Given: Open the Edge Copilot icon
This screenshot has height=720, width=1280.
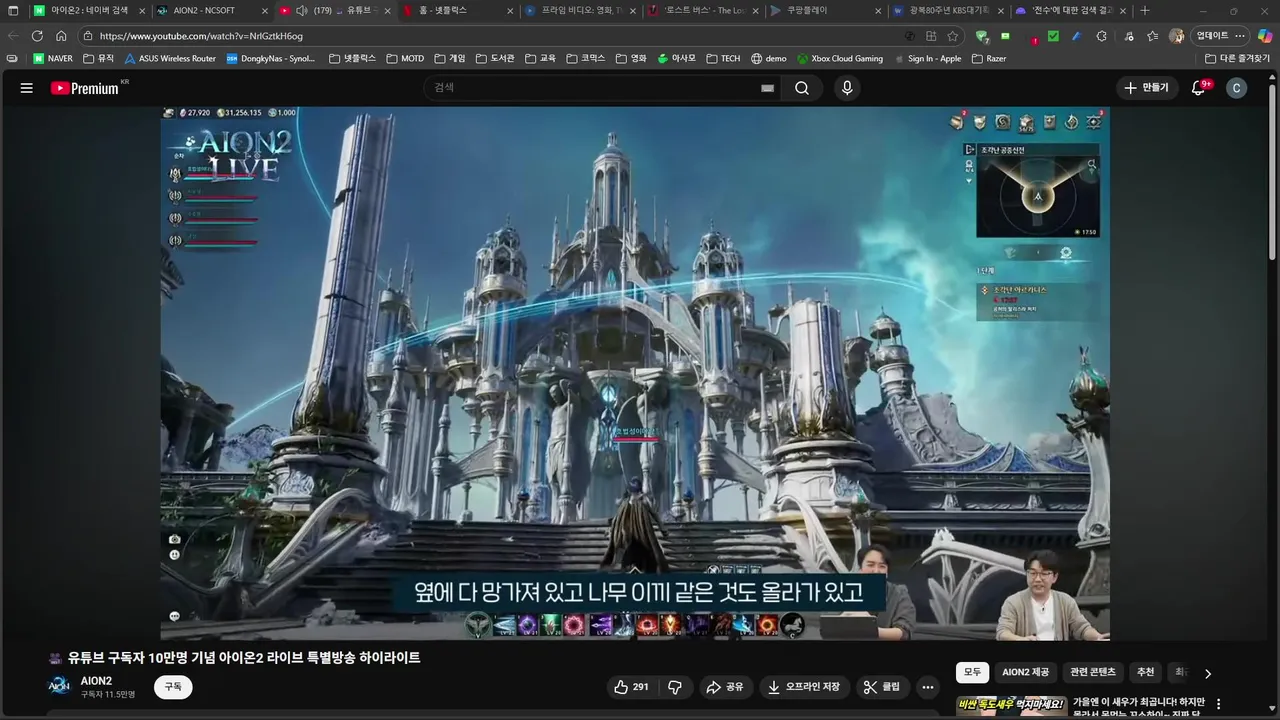Looking at the screenshot, I should click(x=1264, y=36).
